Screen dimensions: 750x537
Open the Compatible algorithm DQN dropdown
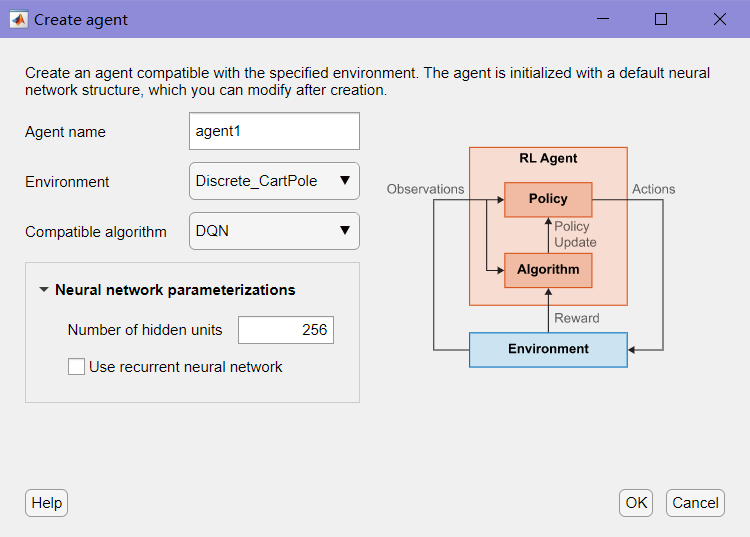coord(274,231)
